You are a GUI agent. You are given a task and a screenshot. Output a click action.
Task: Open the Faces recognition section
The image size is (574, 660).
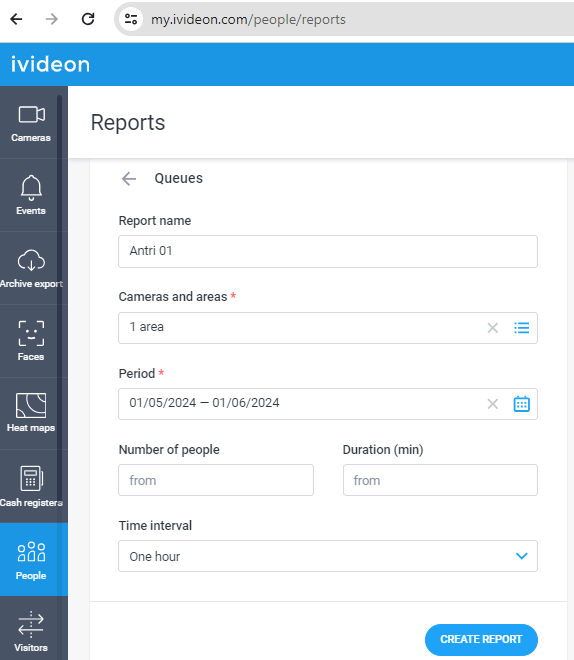click(31, 341)
